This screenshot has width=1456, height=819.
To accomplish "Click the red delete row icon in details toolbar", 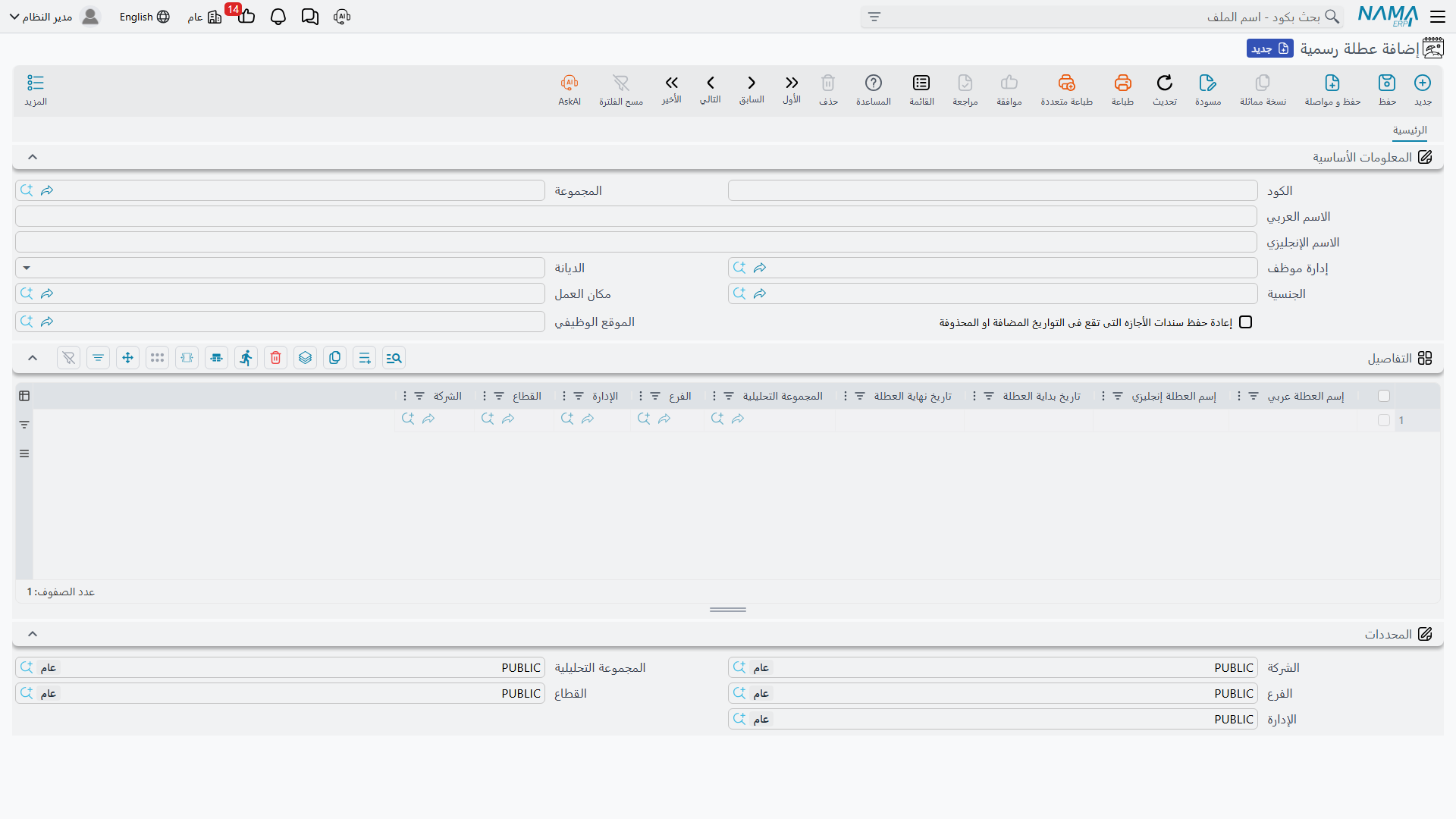I will click(275, 358).
